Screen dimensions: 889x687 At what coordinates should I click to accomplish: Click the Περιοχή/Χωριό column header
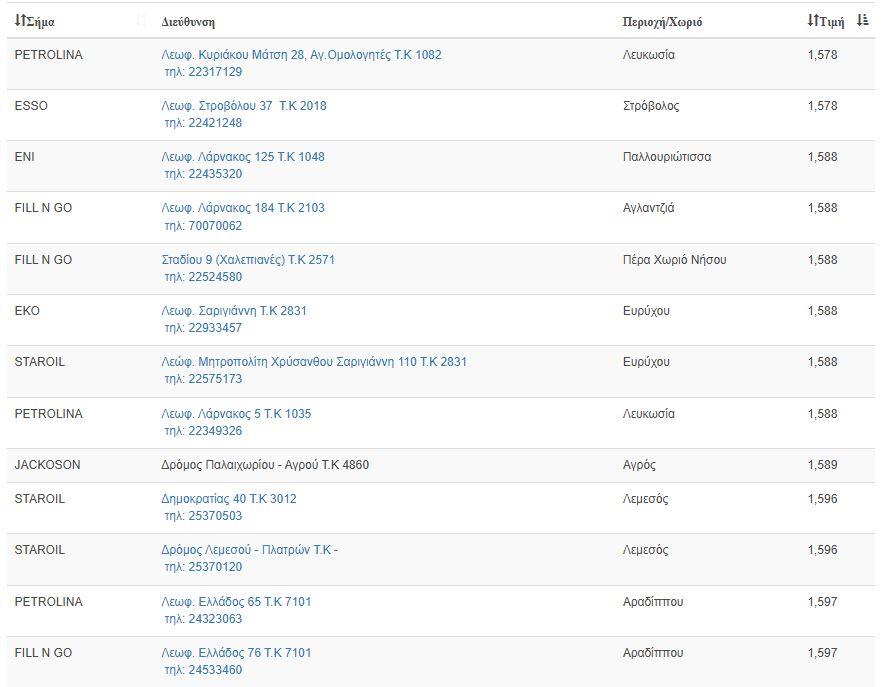(662, 22)
